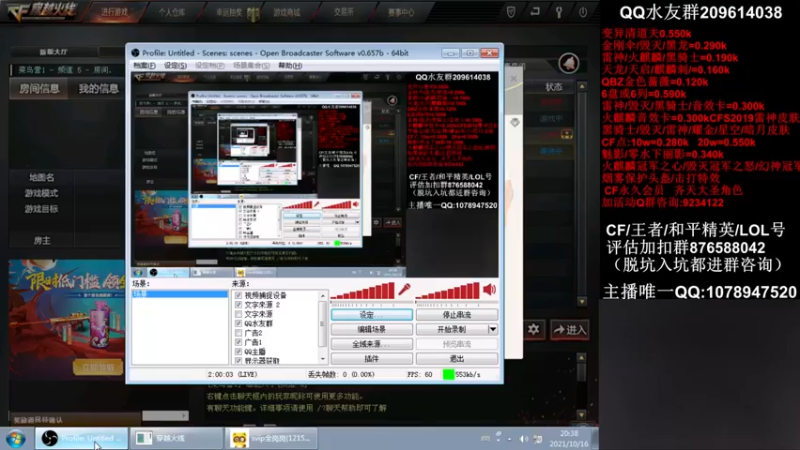Click the CrossFire shield icon in top bar
Viewport: 800px width, 450px height.
[x=511, y=12]
